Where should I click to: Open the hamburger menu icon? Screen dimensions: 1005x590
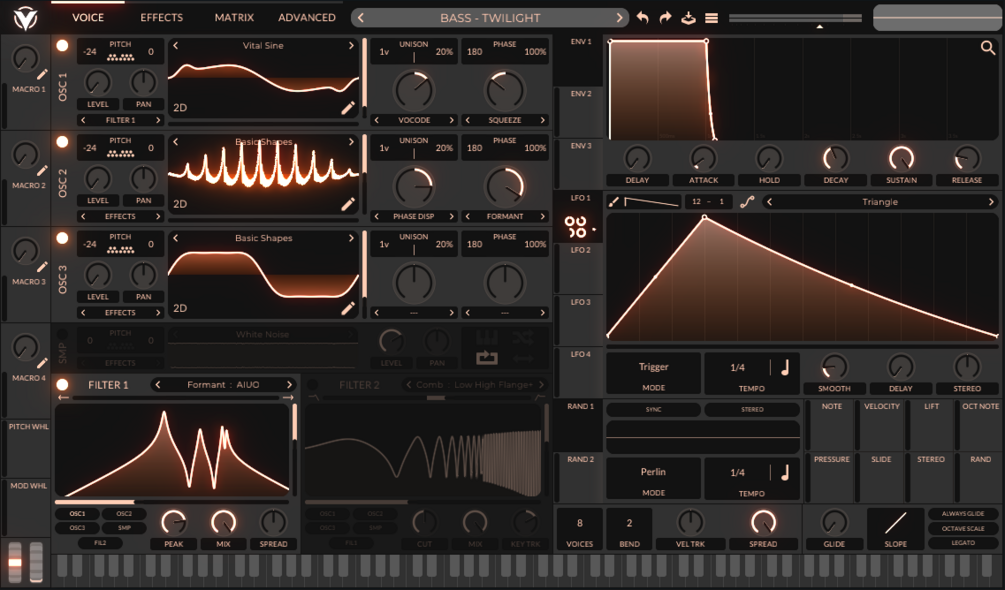click(x=711, y=18)
